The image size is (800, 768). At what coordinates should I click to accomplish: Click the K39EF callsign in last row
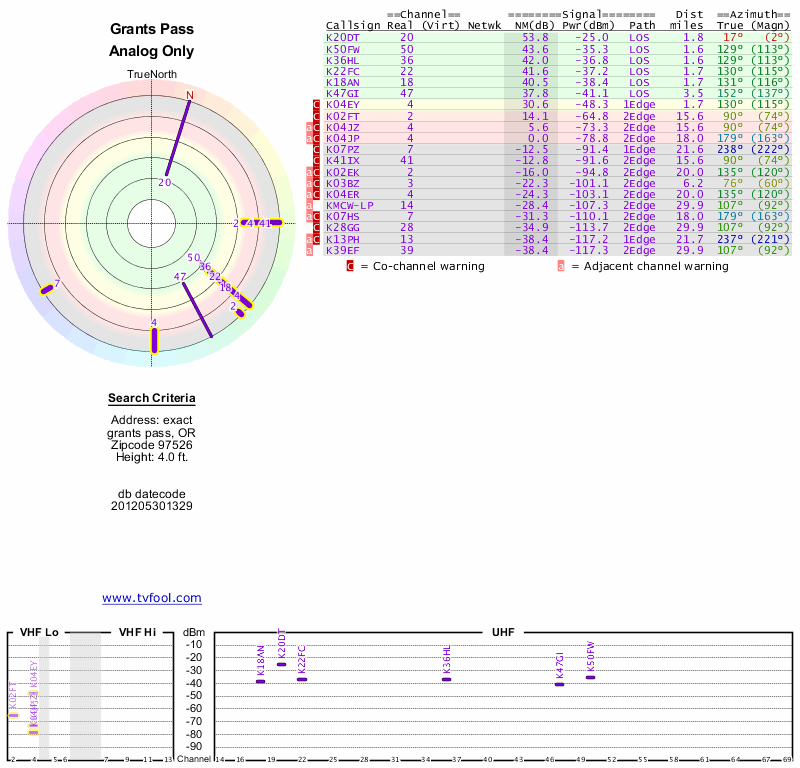pyautogui.click(x=343, y=250)
